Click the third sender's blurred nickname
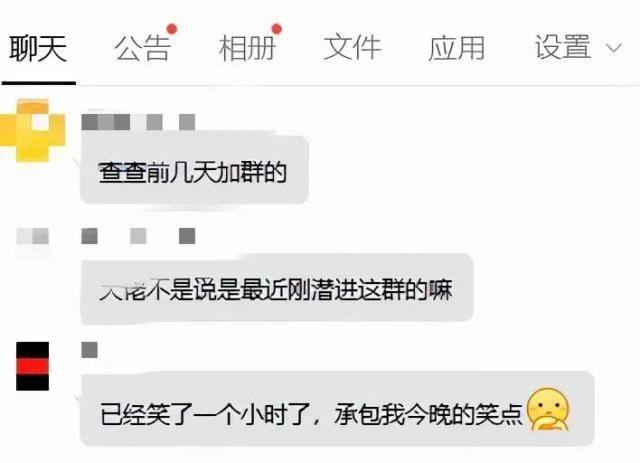640x463 pixels. [89, 350]
